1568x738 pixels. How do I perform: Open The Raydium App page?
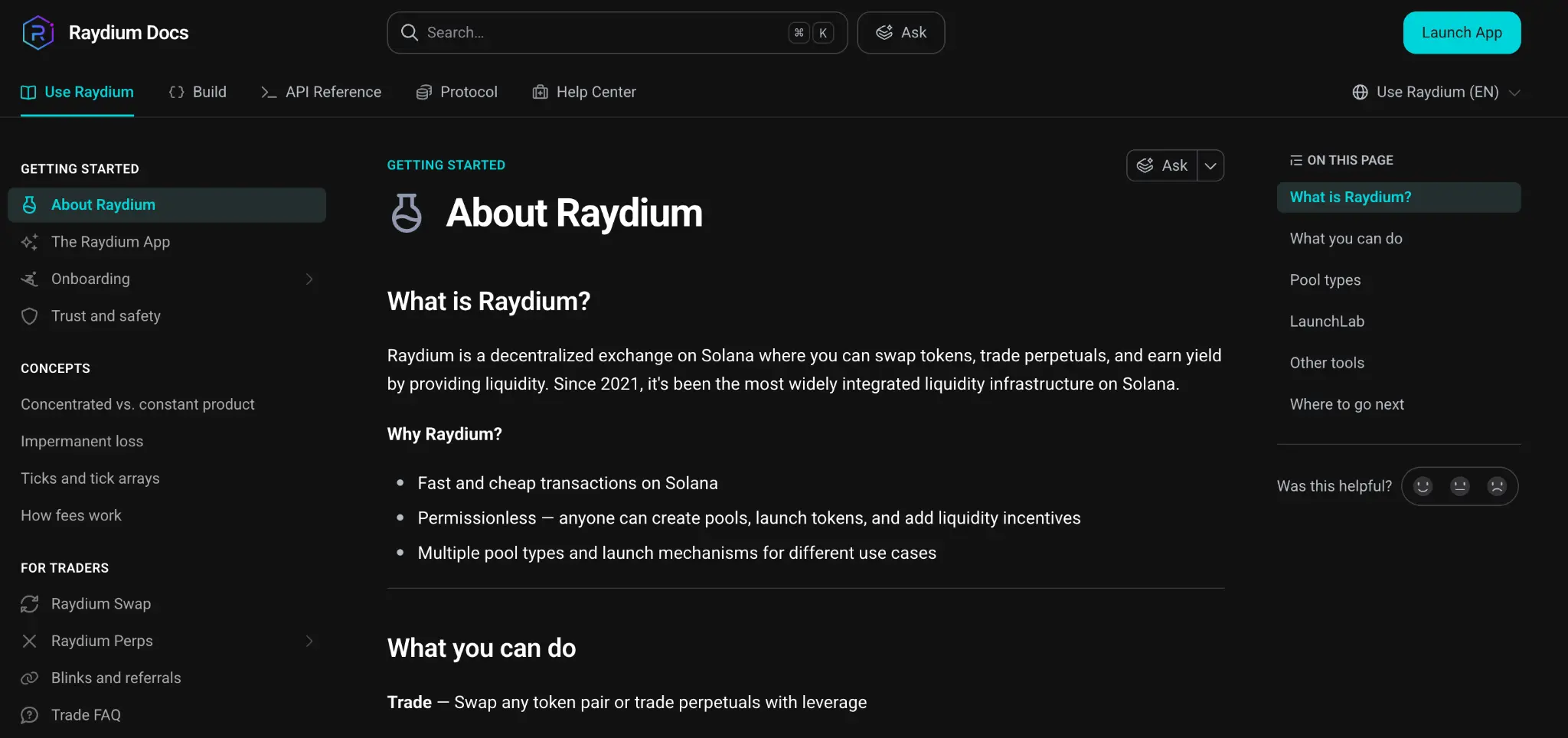pos(167,242)
